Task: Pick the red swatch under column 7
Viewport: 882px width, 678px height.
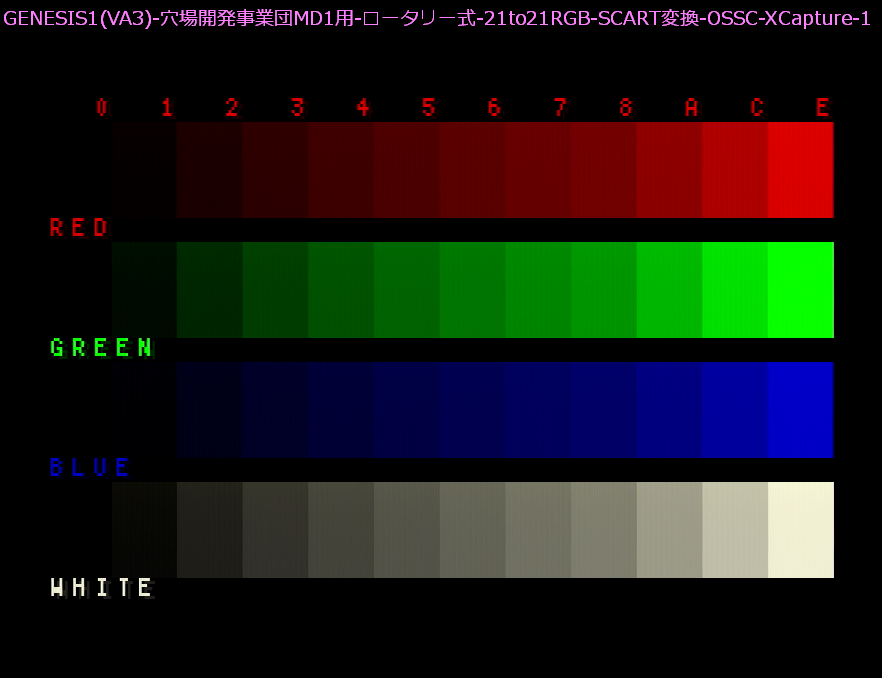Action: [x=538, y=170]
